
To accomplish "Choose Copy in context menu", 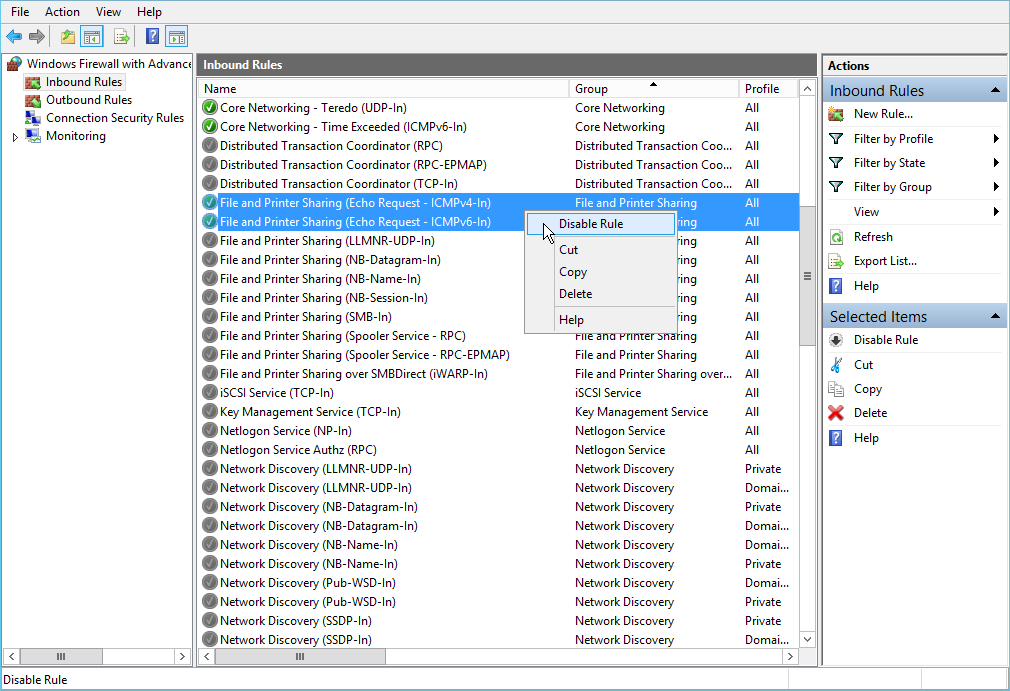I will tap(601, 272).
